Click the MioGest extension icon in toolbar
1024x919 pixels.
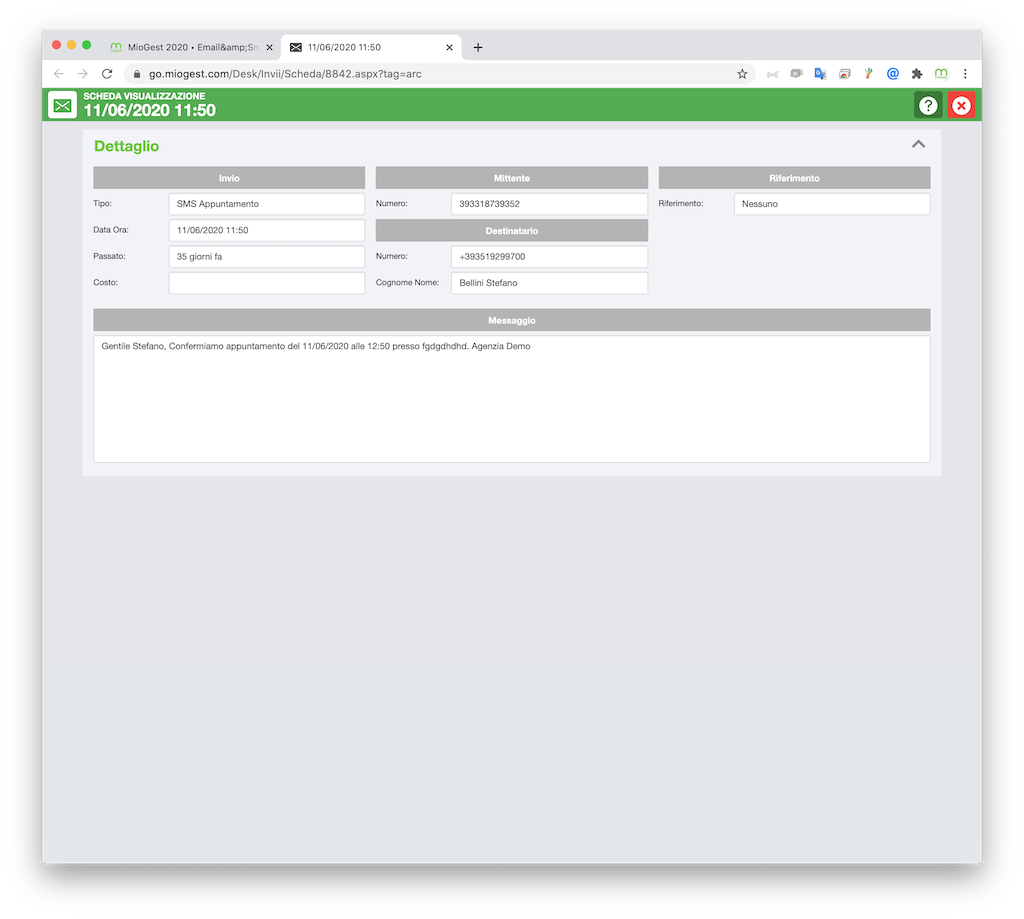(941, 74)
